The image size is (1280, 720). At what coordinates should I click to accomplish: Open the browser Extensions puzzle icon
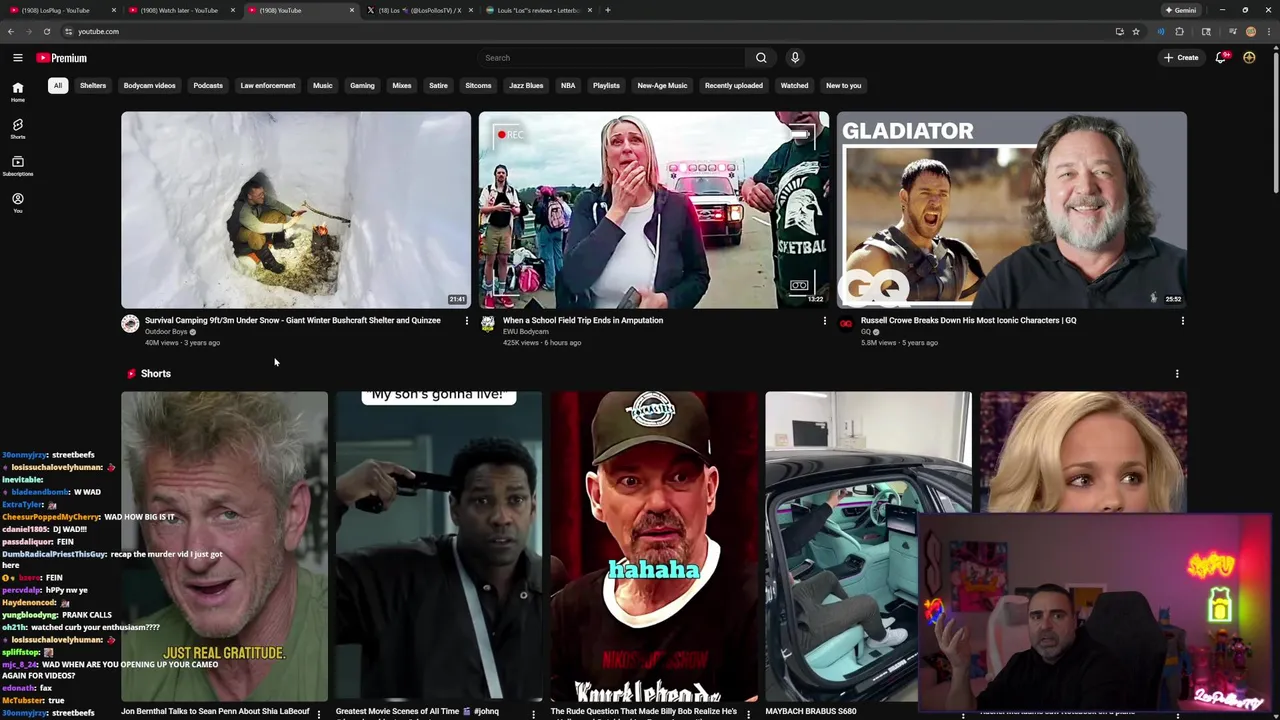(1179, 31)
